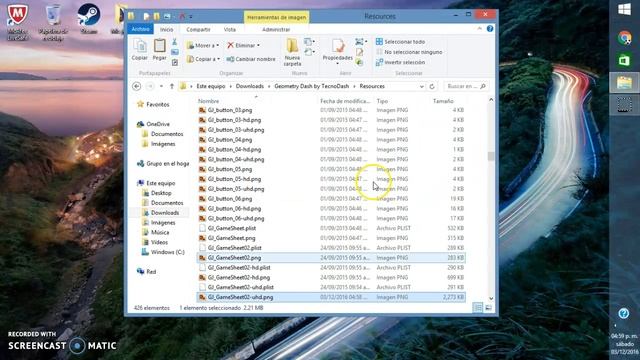This screenshot has width=640, height=360.
Task: Open the address bar history dropdown
Action: [x=422, y=87]
